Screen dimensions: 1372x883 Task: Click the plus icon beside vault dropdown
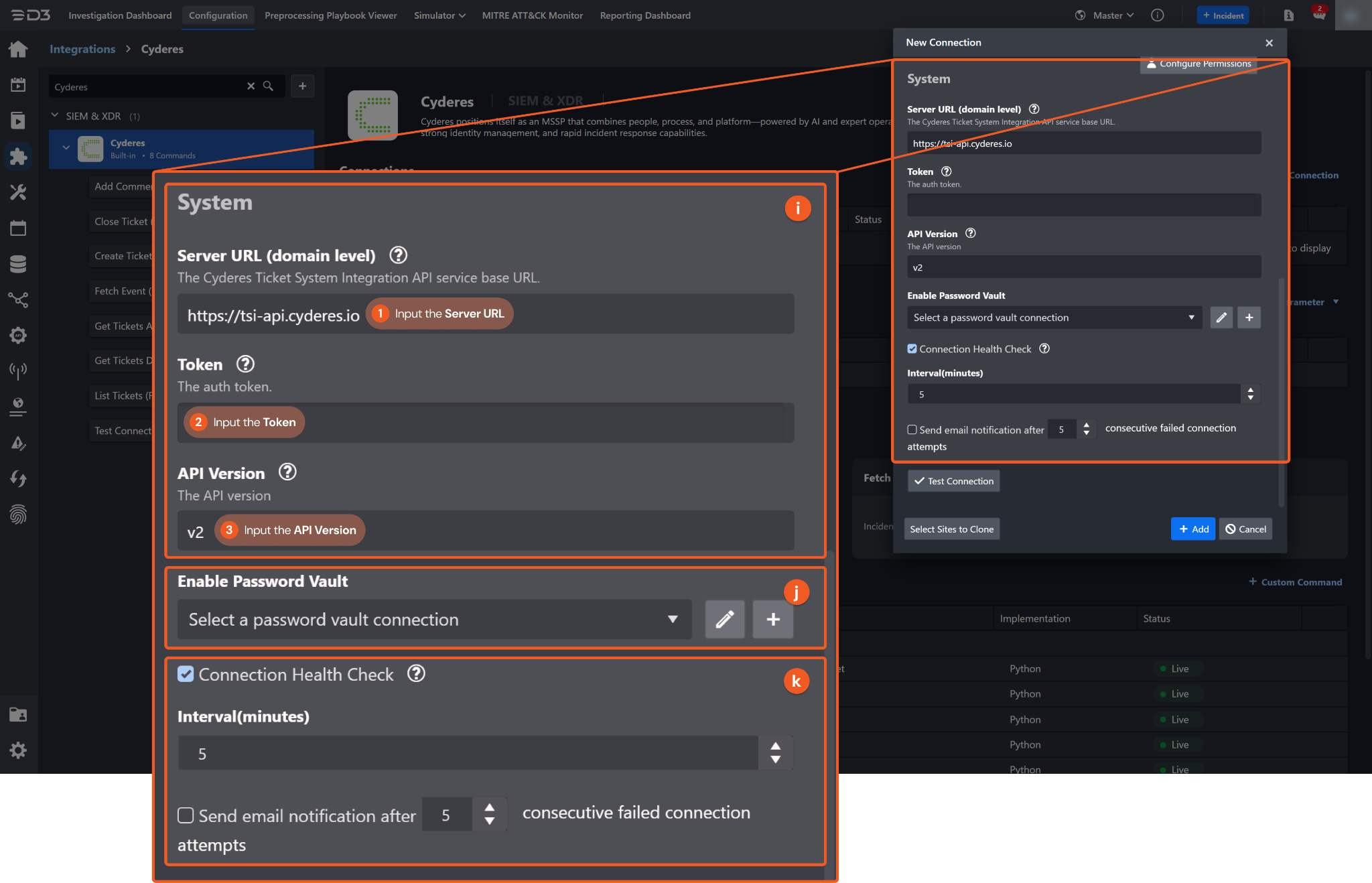tap(1249, 318)
